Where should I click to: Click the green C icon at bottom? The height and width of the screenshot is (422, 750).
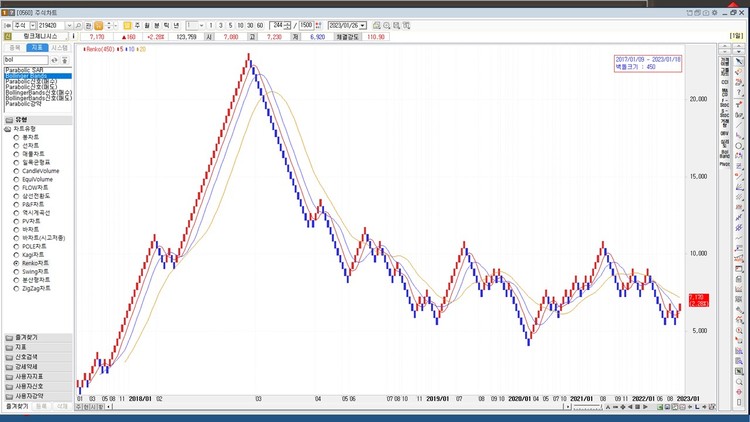click(x=660, y=407)
